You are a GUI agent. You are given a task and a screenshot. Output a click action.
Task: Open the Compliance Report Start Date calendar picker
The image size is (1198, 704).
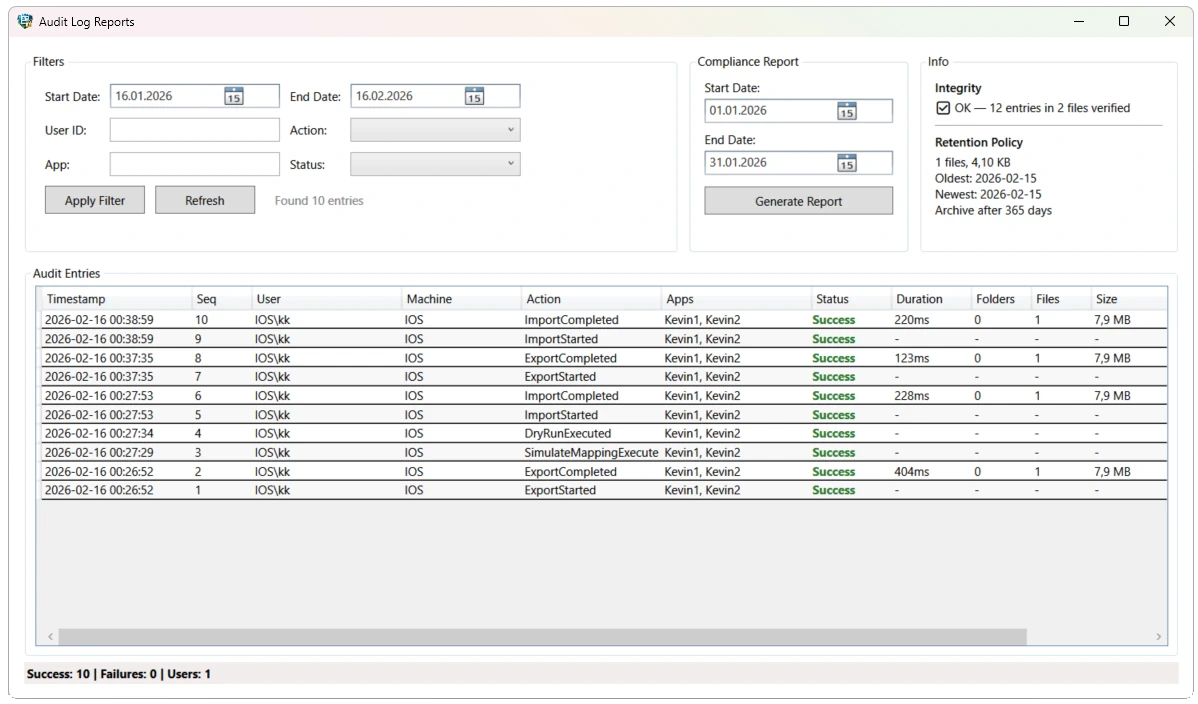(847, 110)
